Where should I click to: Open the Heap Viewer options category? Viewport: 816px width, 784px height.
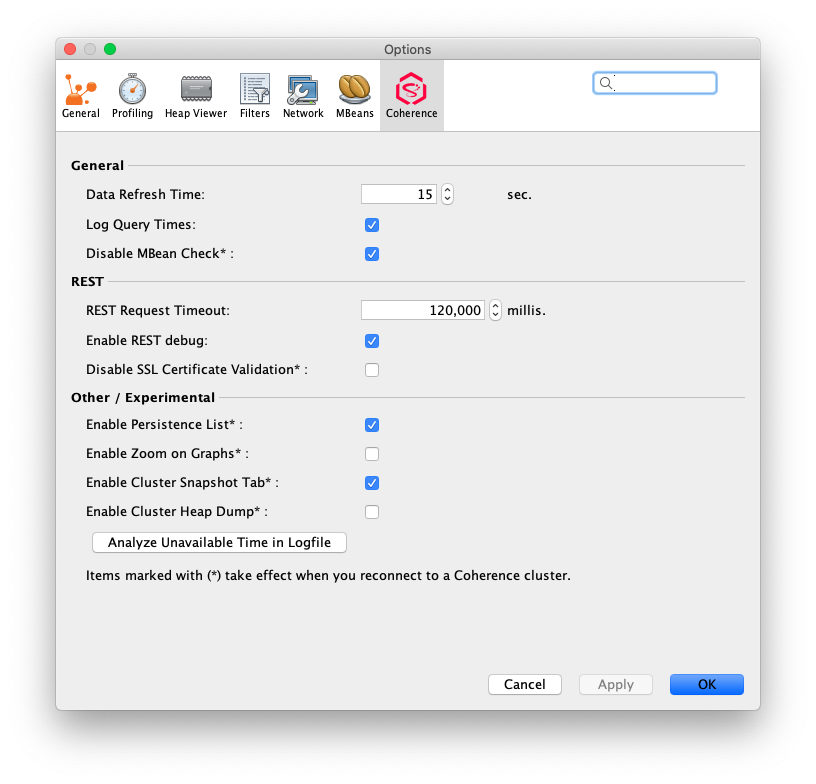coord(196,96)
